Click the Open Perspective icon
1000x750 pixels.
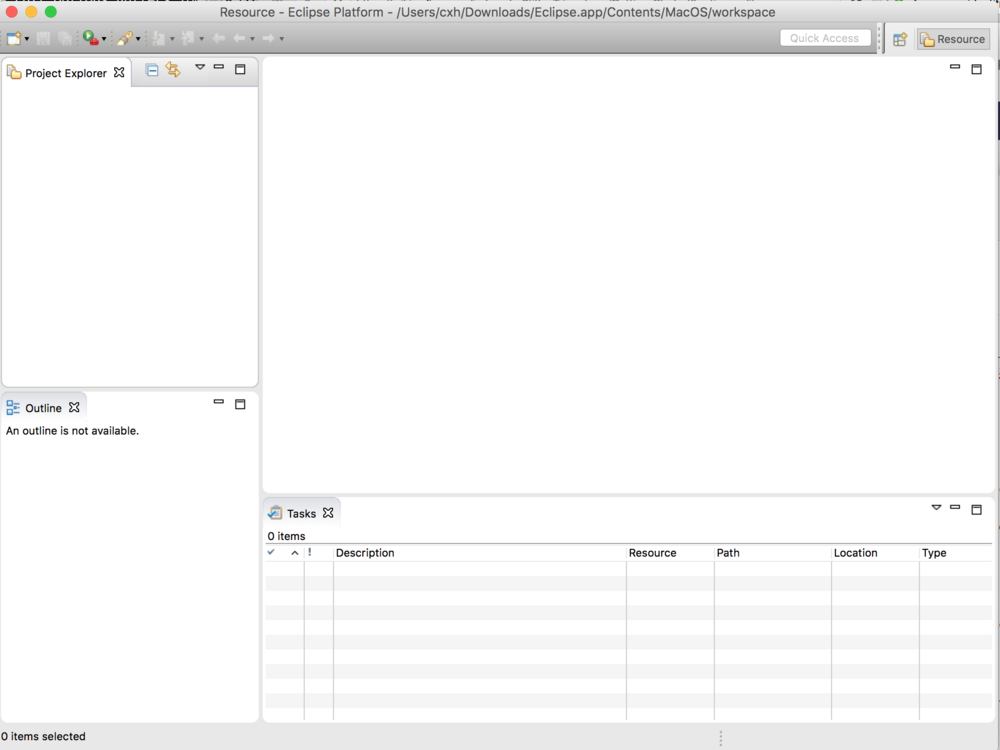pos(899,38)
